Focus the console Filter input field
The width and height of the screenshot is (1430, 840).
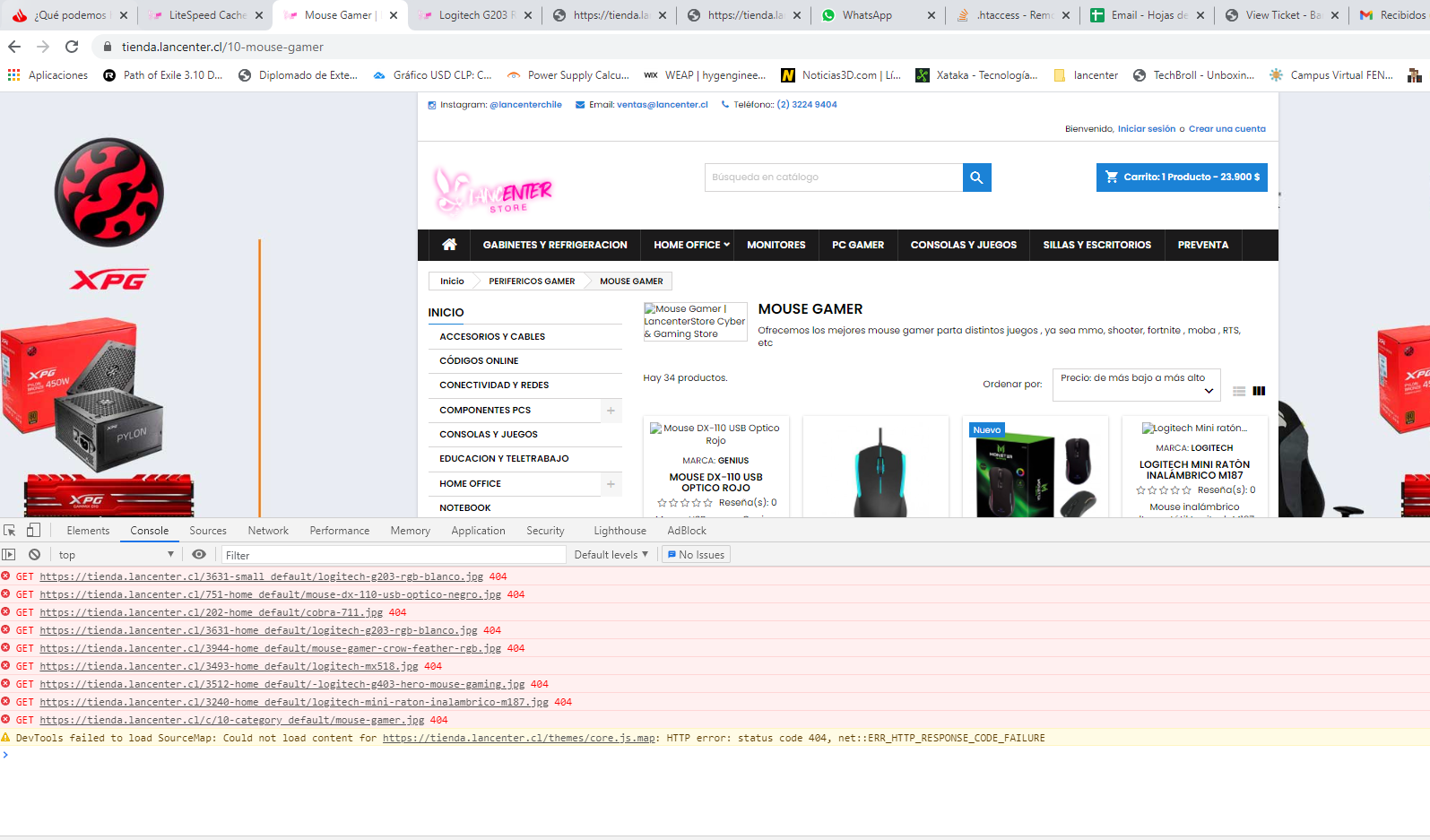[x=394, y=555]
